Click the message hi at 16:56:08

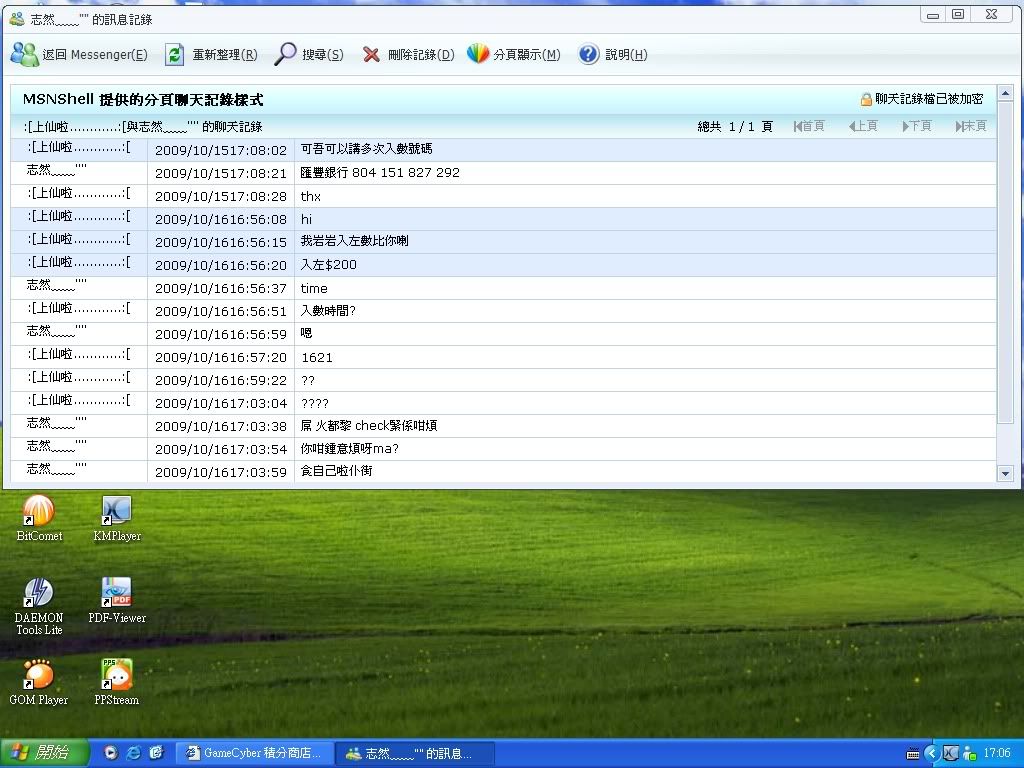click(306, 219)
